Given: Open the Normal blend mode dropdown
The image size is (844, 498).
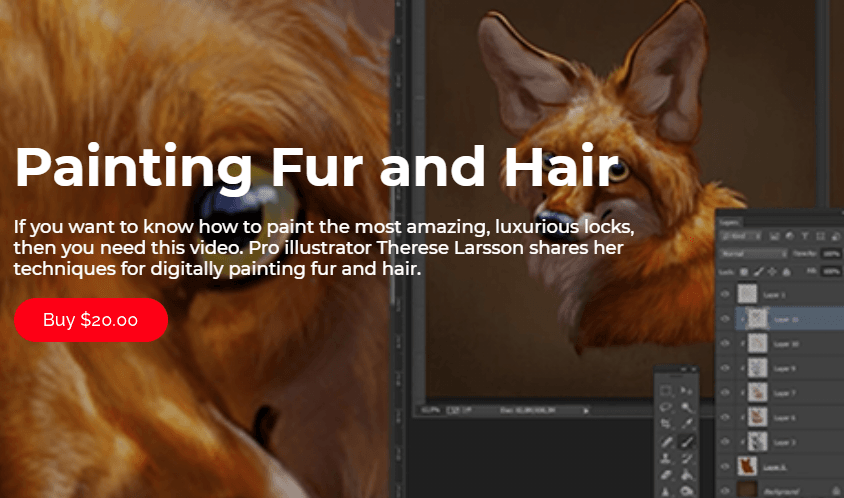Looking at the screenshot, I should click(752, 254).
